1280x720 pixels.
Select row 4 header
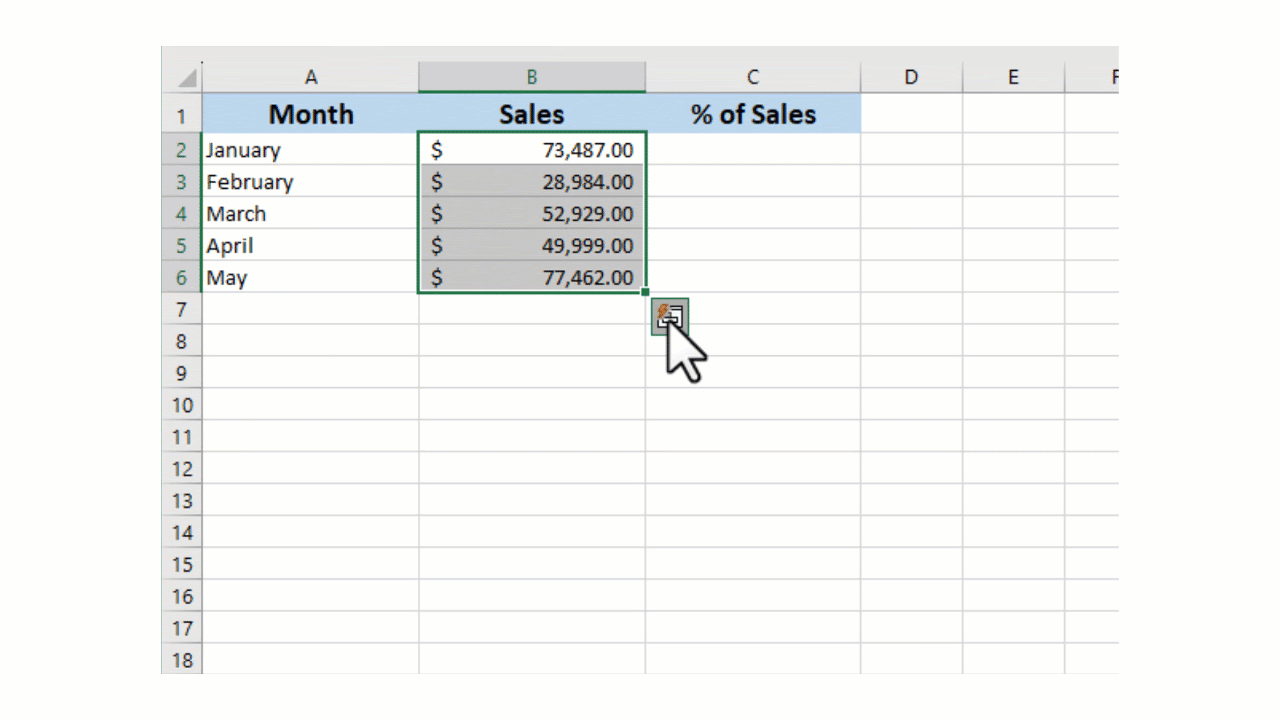(x=181, y=214)
